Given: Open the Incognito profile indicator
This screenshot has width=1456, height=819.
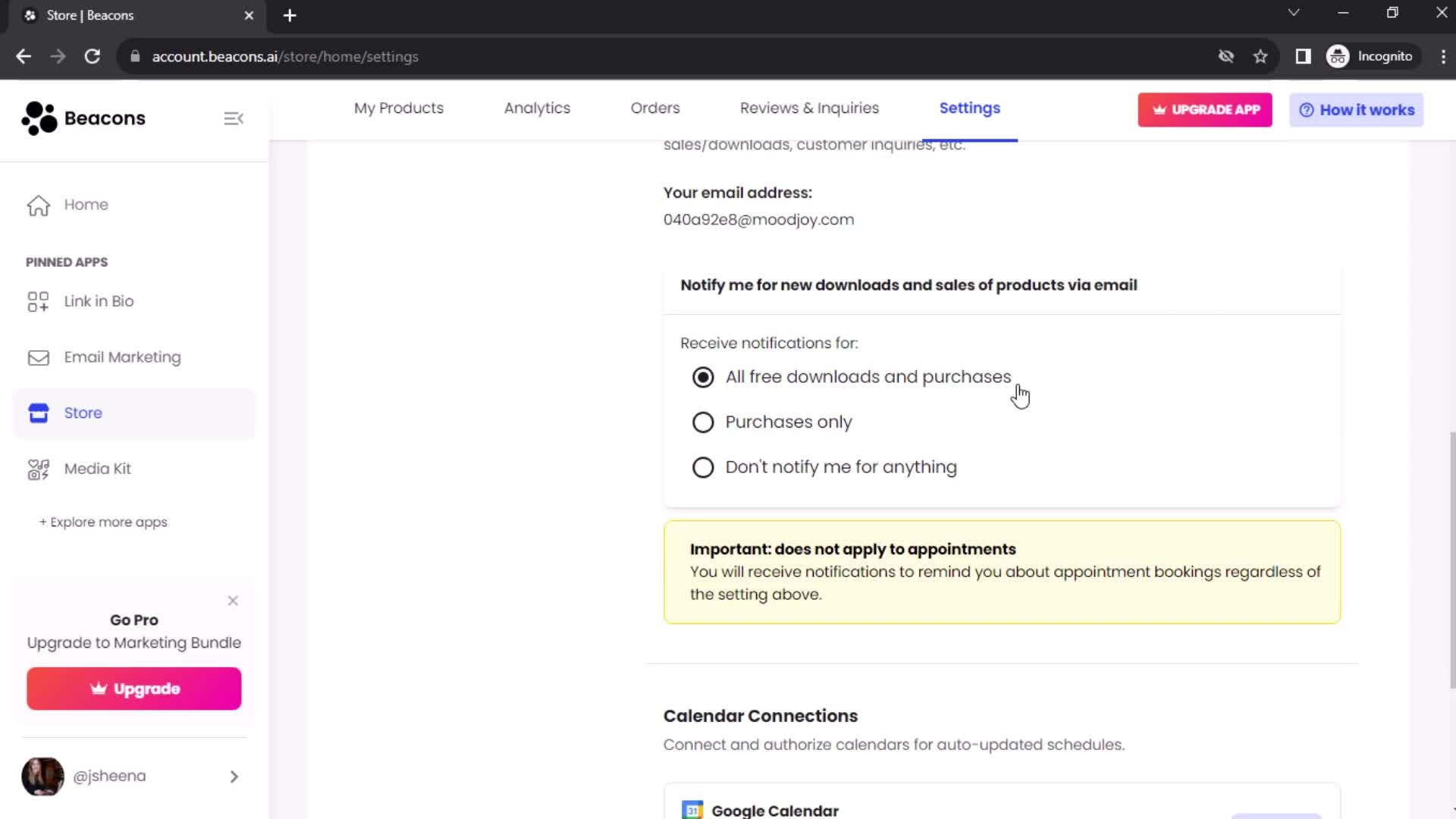Looking at the screenshot, I should tap(1373, 56).
